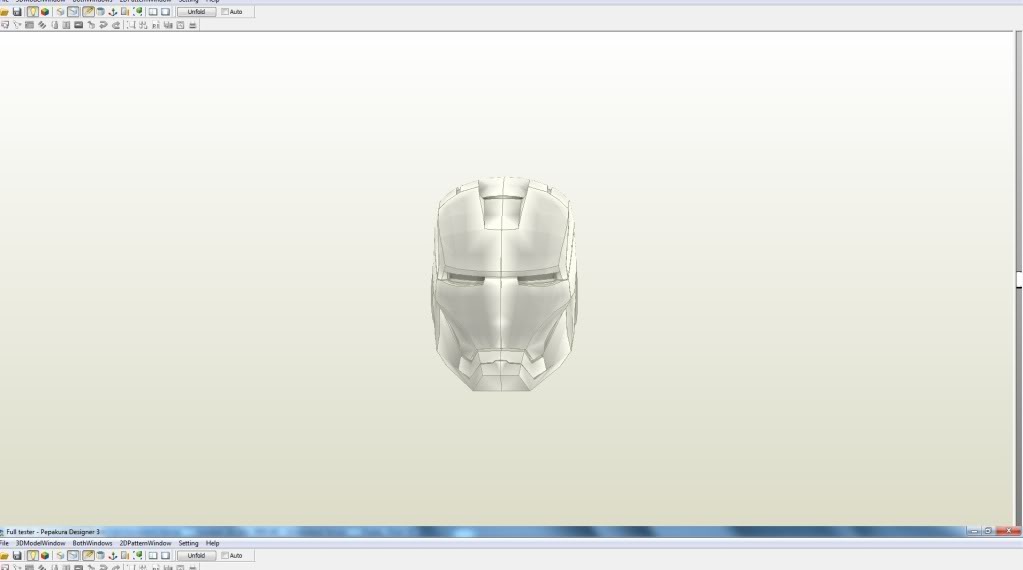The width and height of the screenshot is (1023, 570).
Task: Click the Unfold button in Full tester window
Action: (196, 556)
